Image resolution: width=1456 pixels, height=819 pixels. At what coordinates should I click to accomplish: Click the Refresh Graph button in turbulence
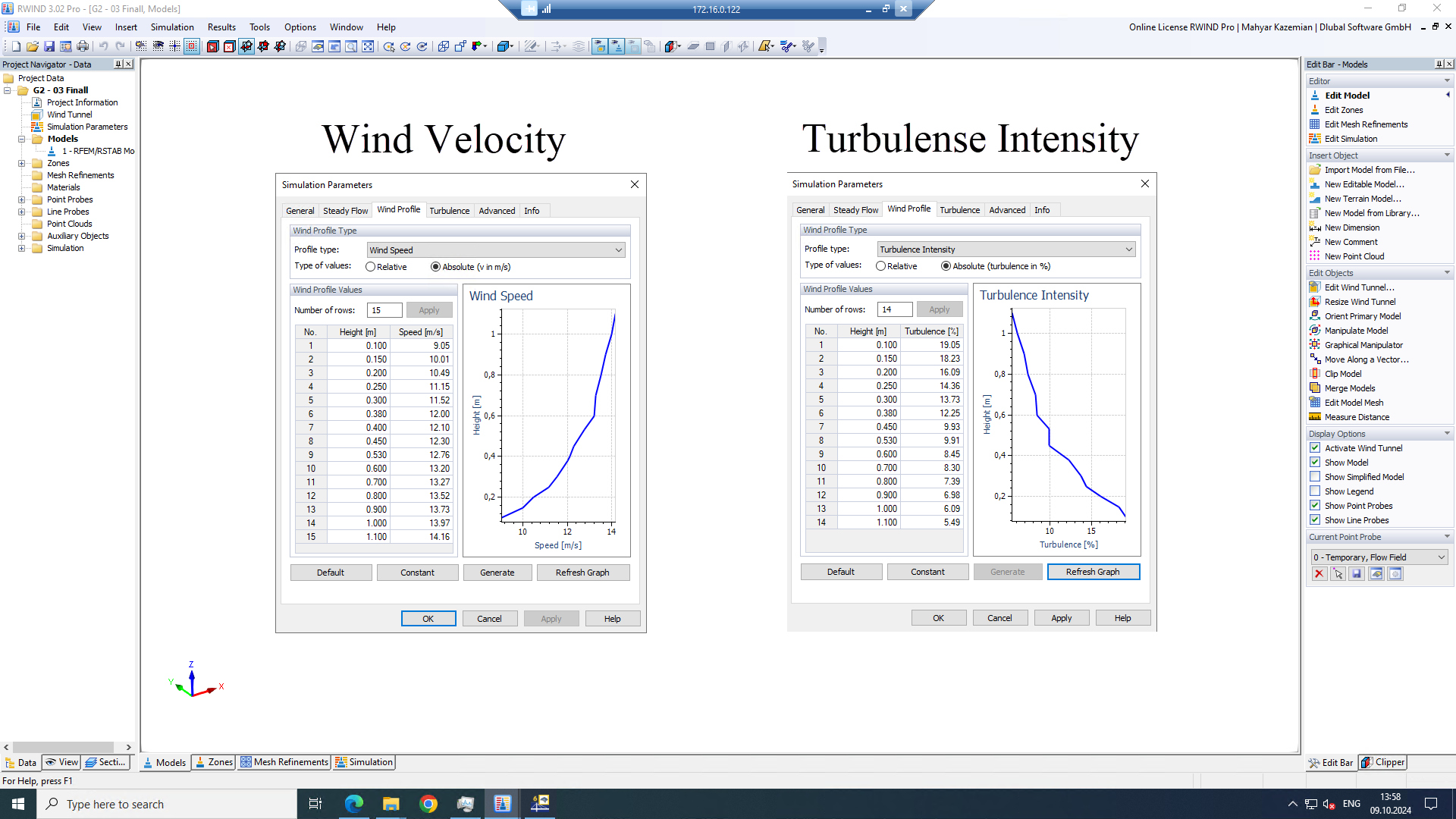click(1092, 571)
